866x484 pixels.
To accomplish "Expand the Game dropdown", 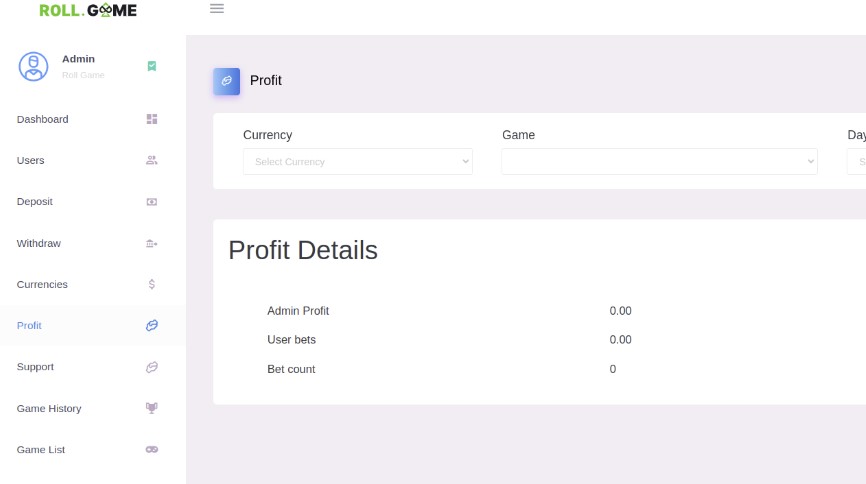I will coord(659,161).
